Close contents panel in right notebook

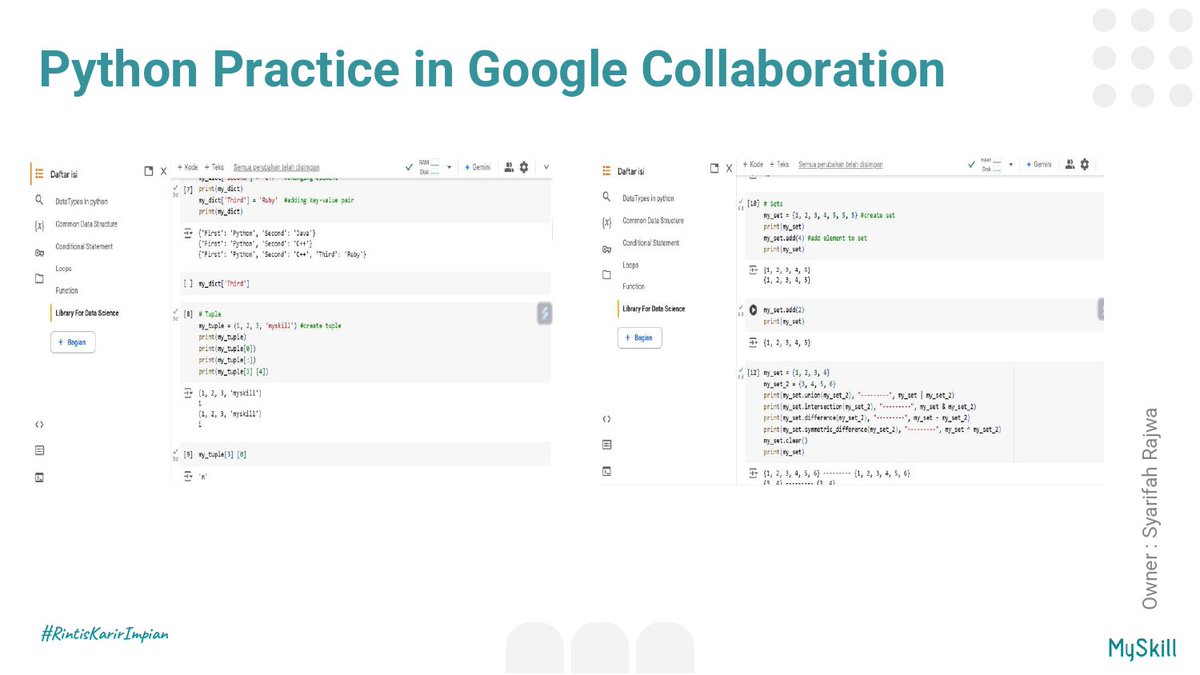tap(728, 167)
